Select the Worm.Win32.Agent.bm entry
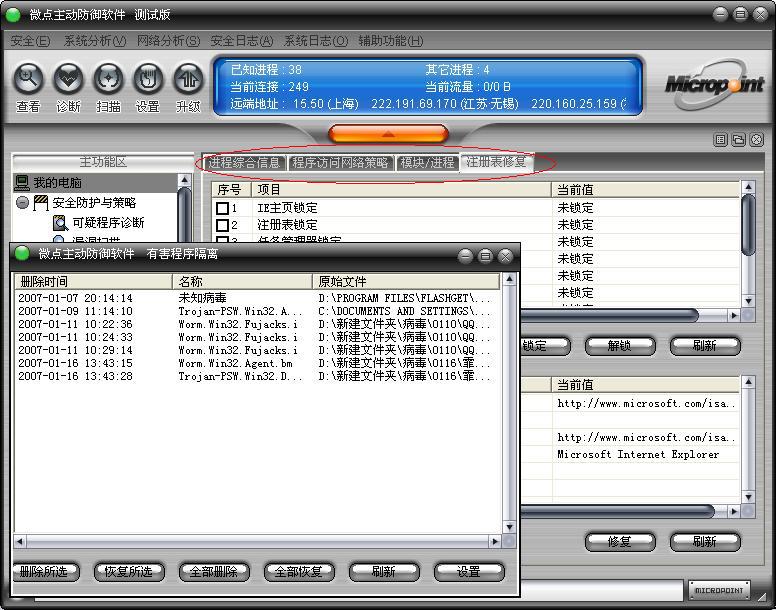 coord(256,363)
